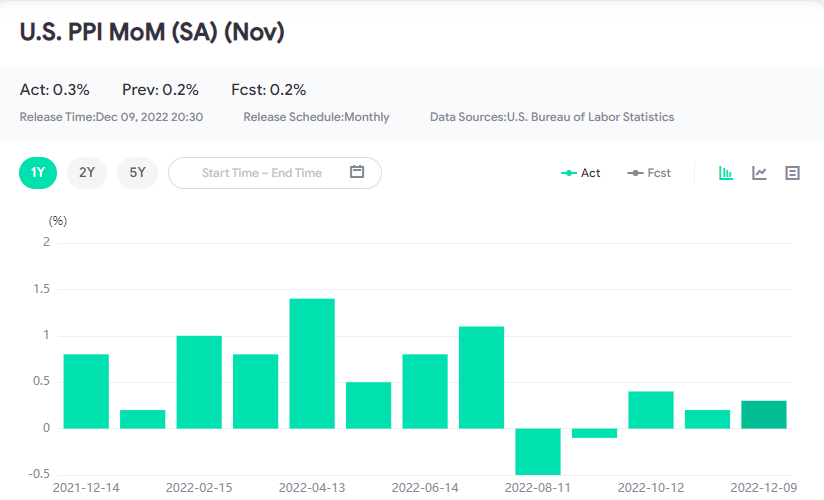Click the 2022-02-15 bar

(x=199, y=382)
